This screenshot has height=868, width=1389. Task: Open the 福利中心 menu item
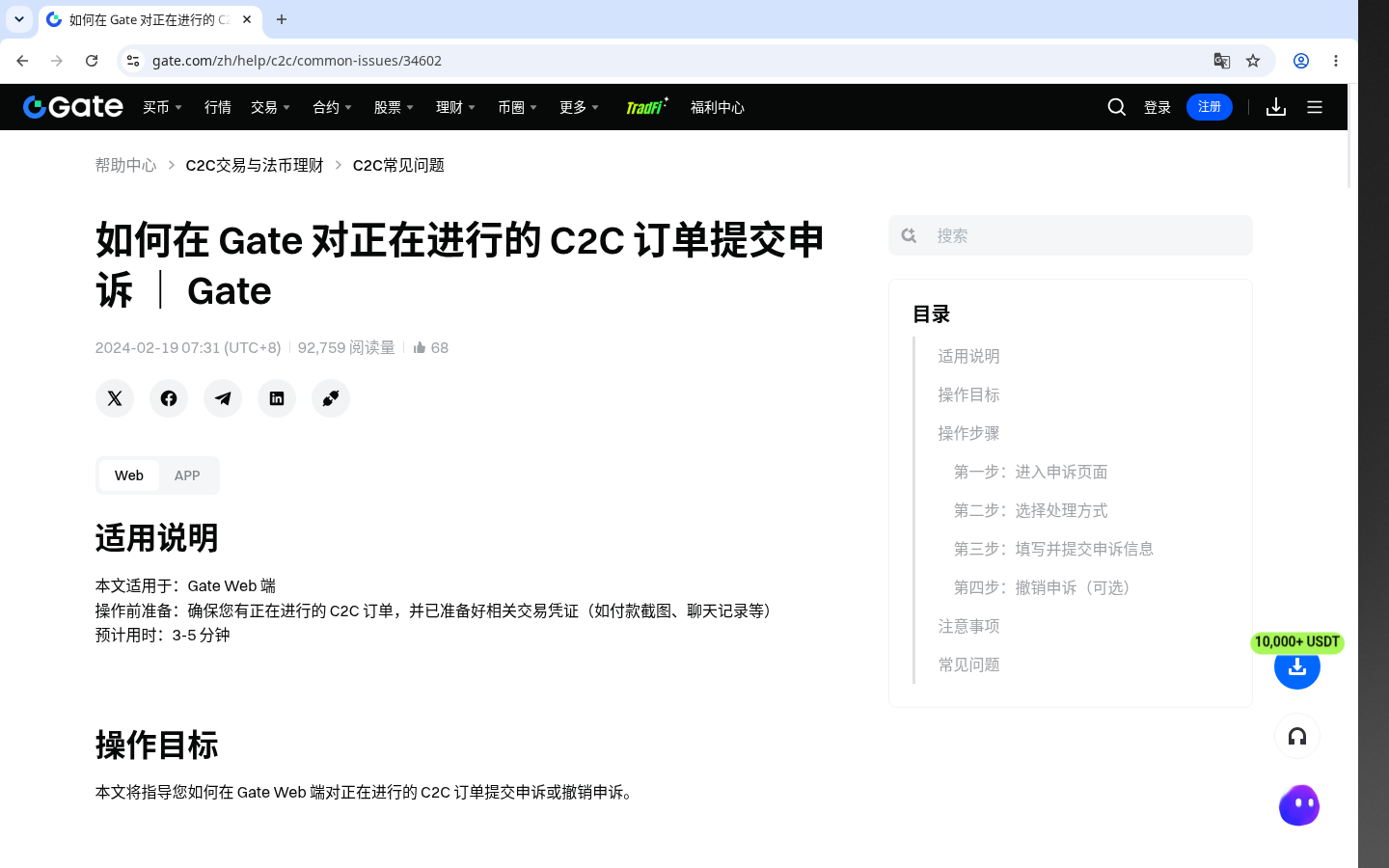pyautogui.click(x=718, y=107)
